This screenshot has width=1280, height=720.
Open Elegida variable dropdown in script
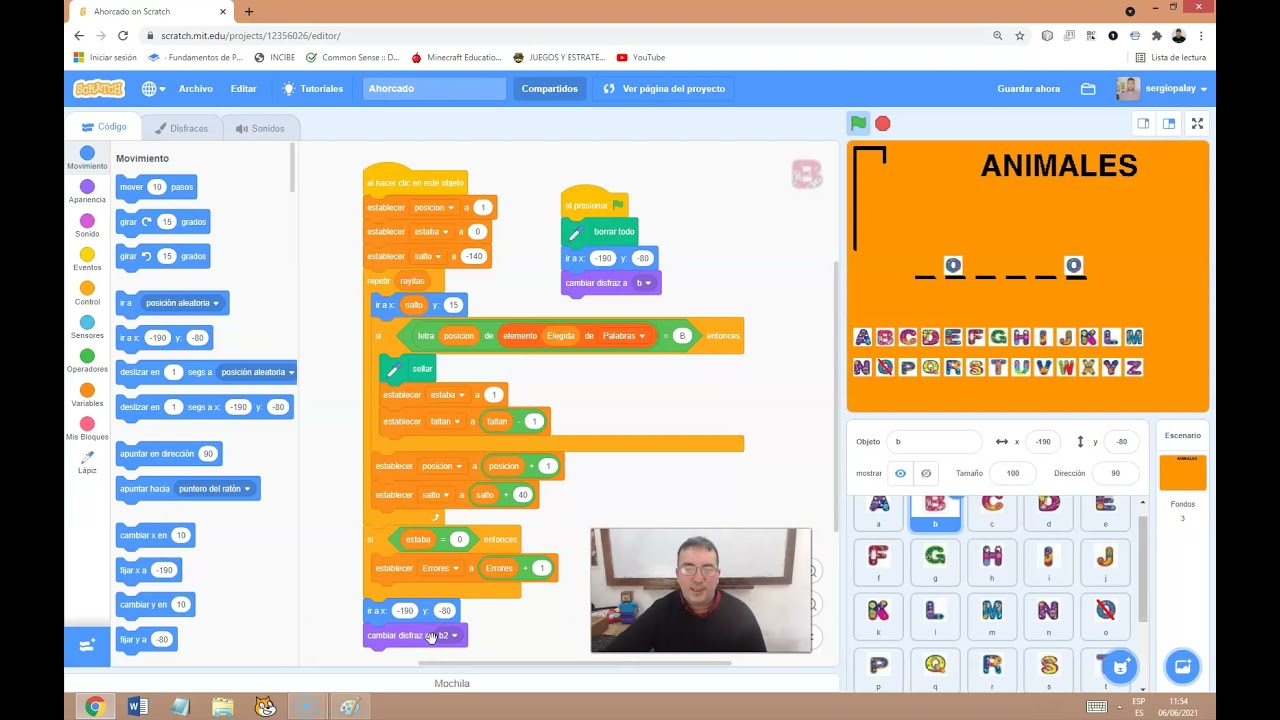560,336
